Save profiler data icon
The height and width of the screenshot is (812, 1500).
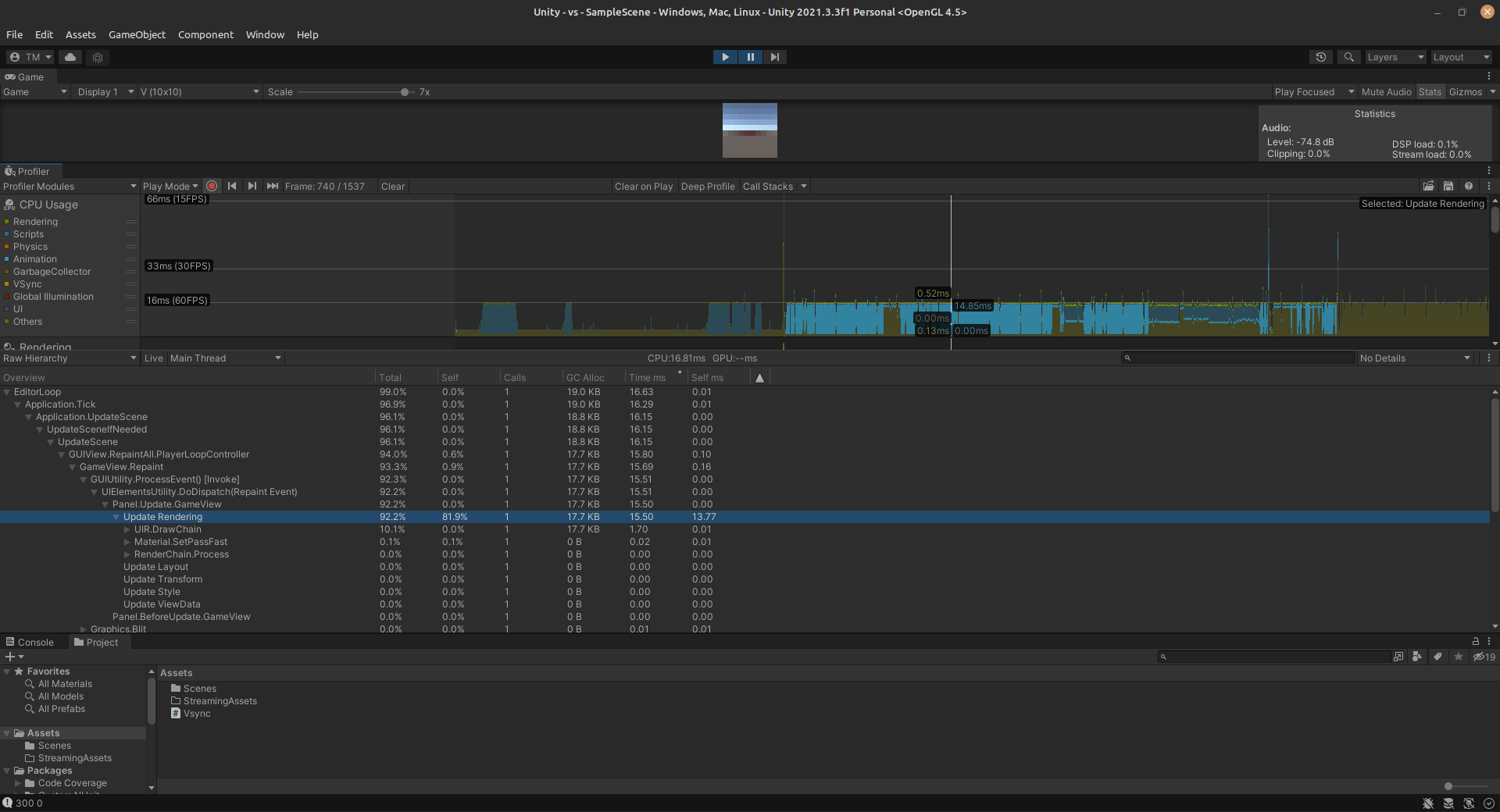[1448, 187]
